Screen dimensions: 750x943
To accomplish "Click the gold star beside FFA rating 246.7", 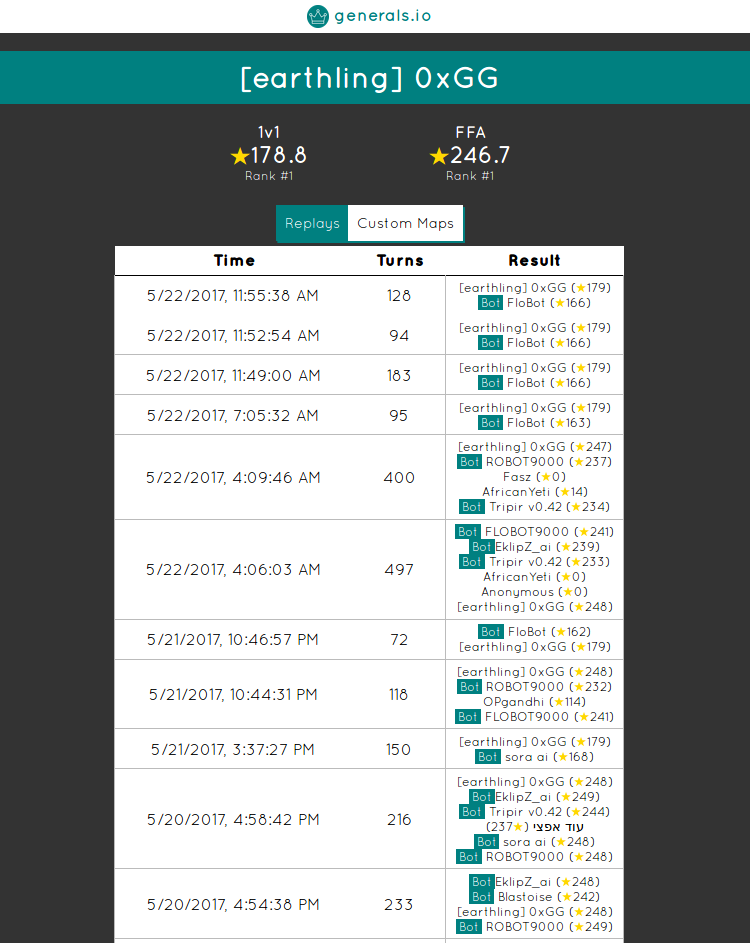I will click(439, 156).
